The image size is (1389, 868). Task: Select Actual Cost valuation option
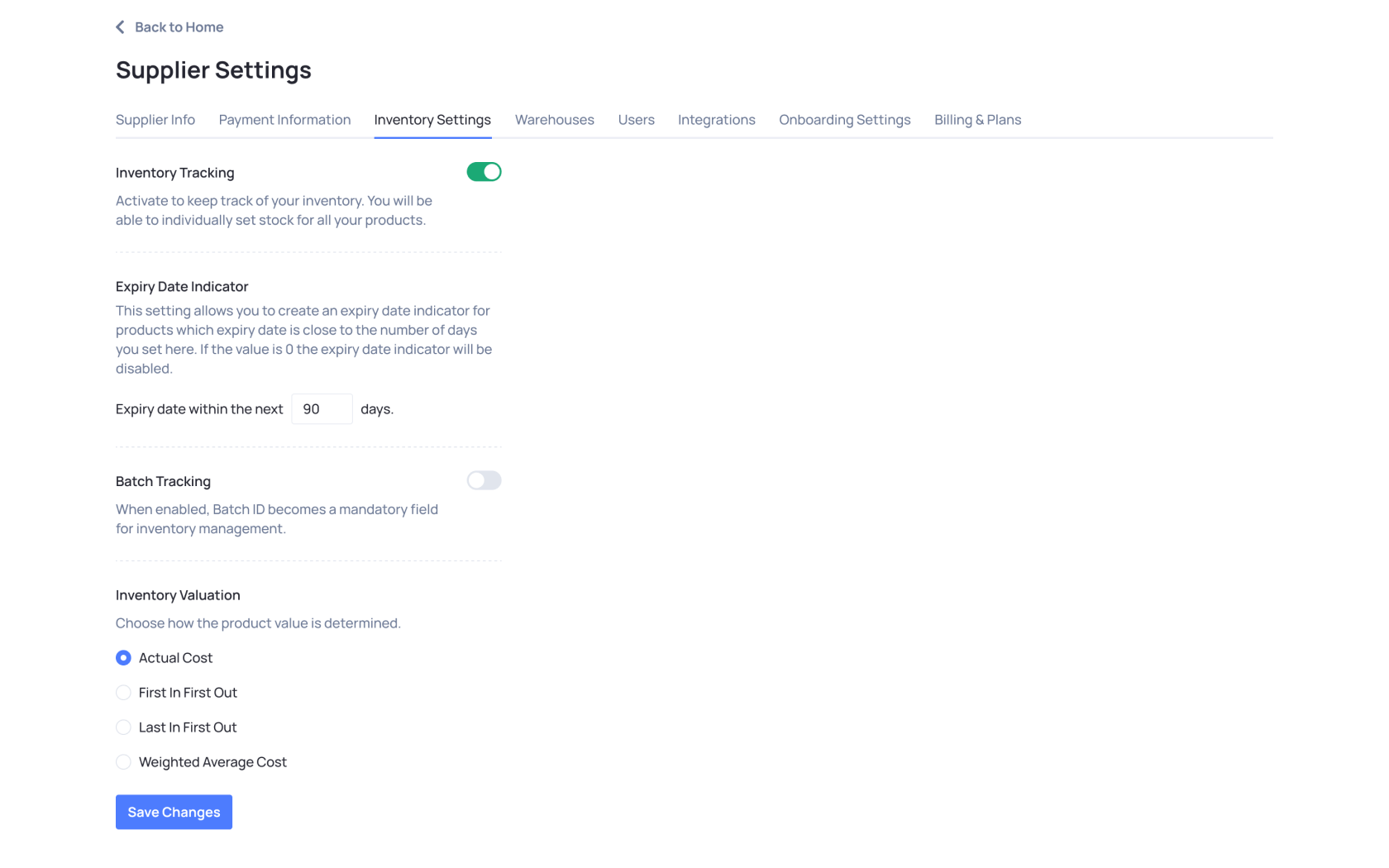pos(123,658)
